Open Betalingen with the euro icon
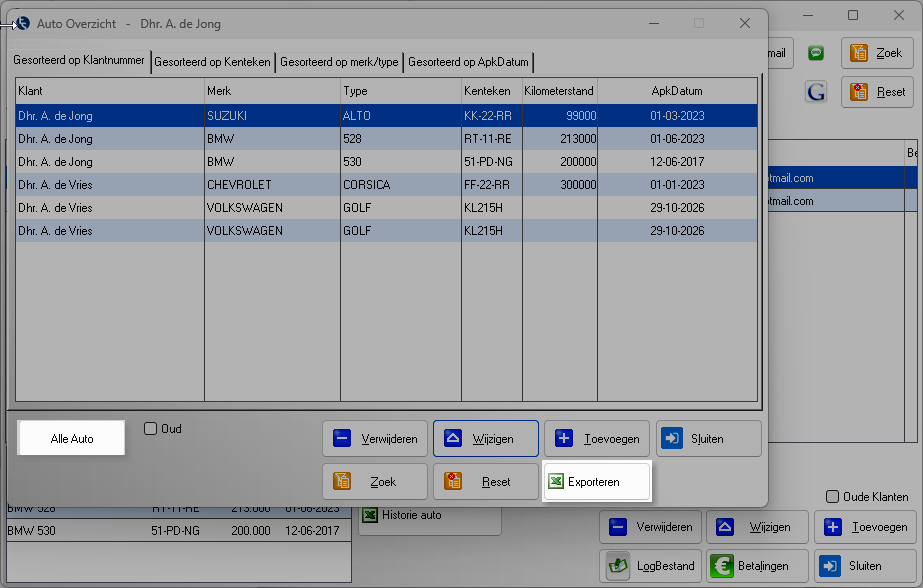 click(x=757, y=565)
